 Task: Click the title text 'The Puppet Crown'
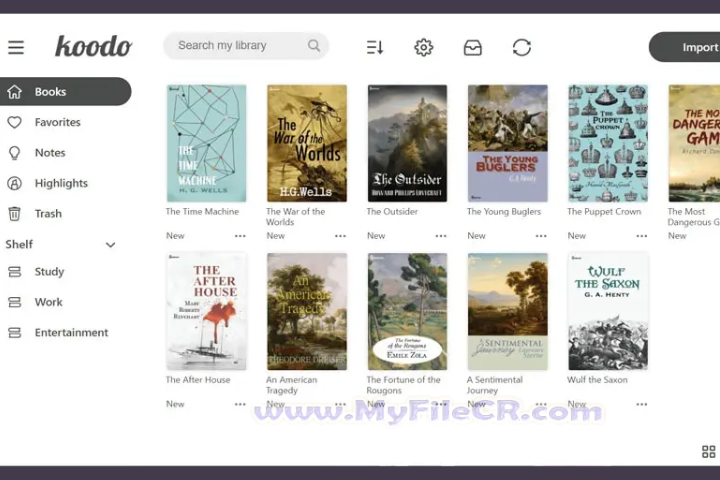tap(604, 212)
